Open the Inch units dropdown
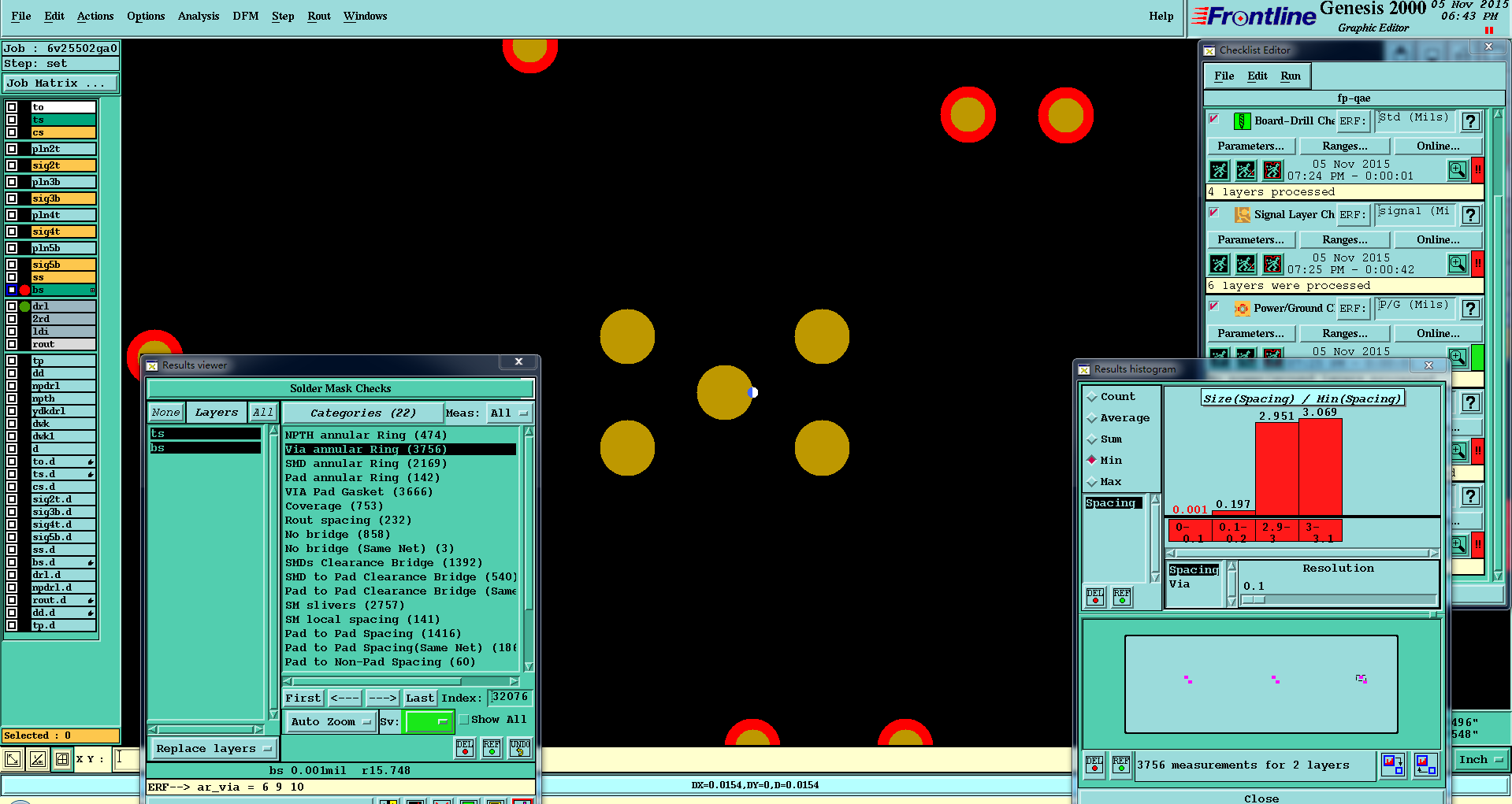This screenshot has width=1512, height=804. 1480,760
